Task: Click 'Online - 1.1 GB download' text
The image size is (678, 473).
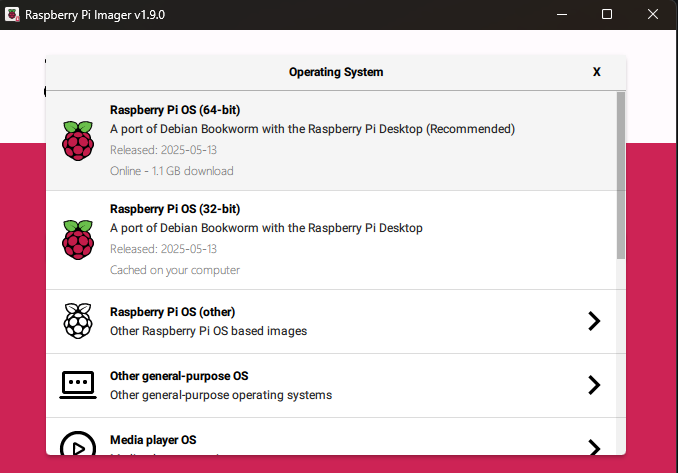Action: pos(172,171)
